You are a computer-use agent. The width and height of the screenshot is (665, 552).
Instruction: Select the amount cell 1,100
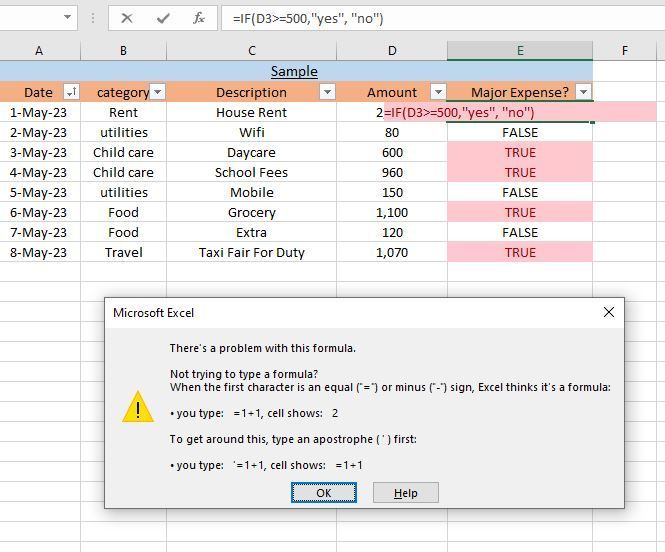[x=392, y=212]
